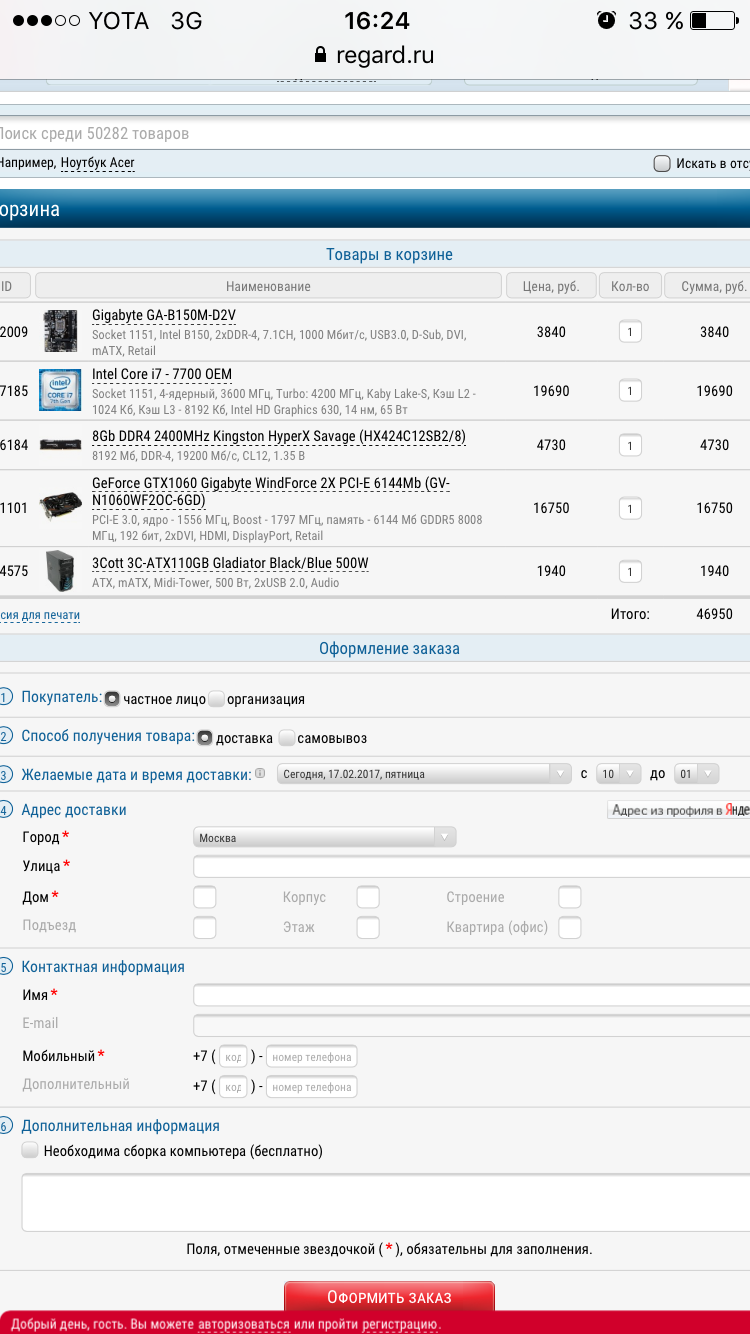This screenshot has height=1334, width=750.
Task: Select самовывоз pickup method
Action: (286, 738)
